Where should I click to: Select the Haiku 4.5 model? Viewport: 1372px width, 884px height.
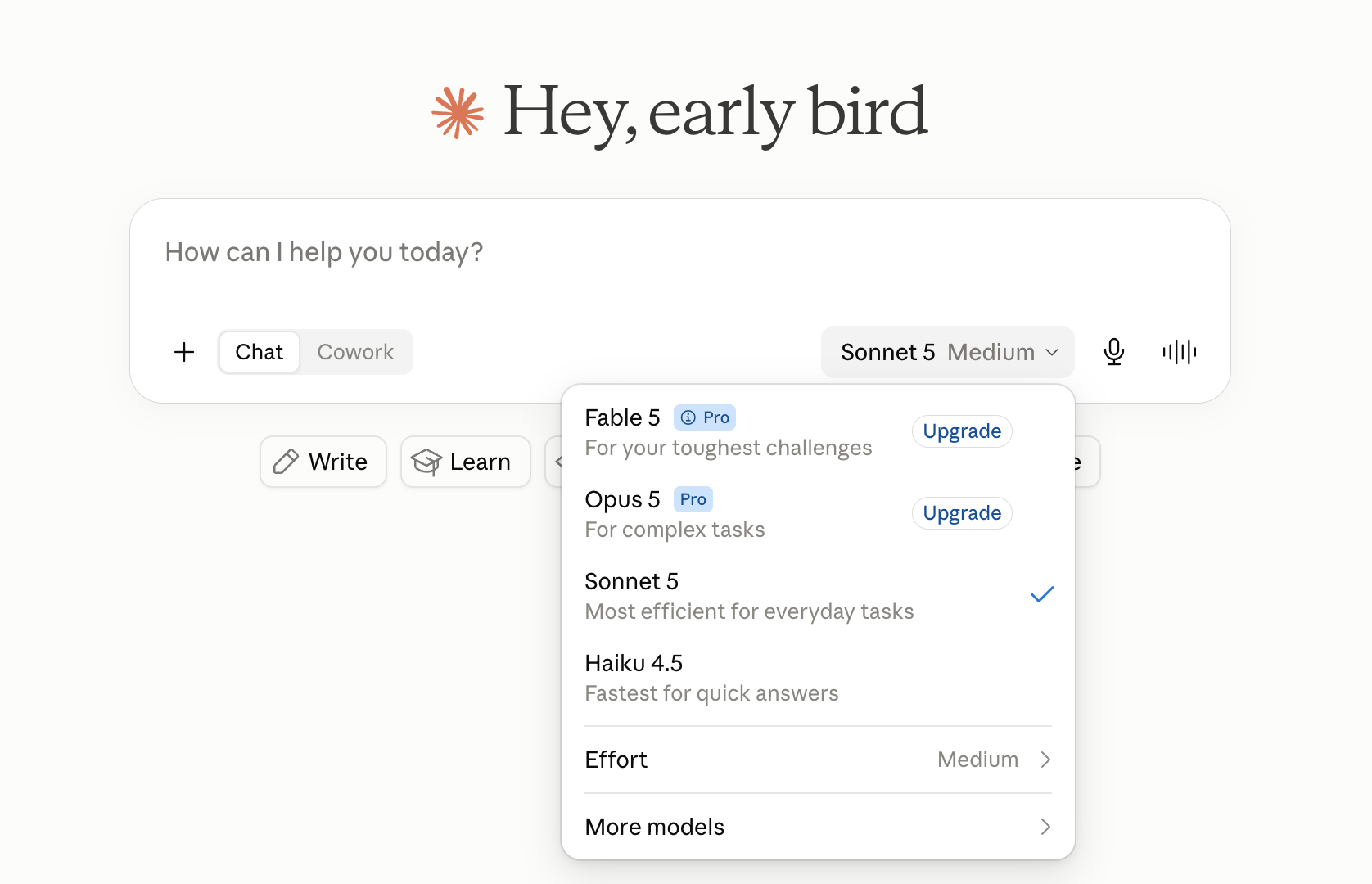(818, 678)
